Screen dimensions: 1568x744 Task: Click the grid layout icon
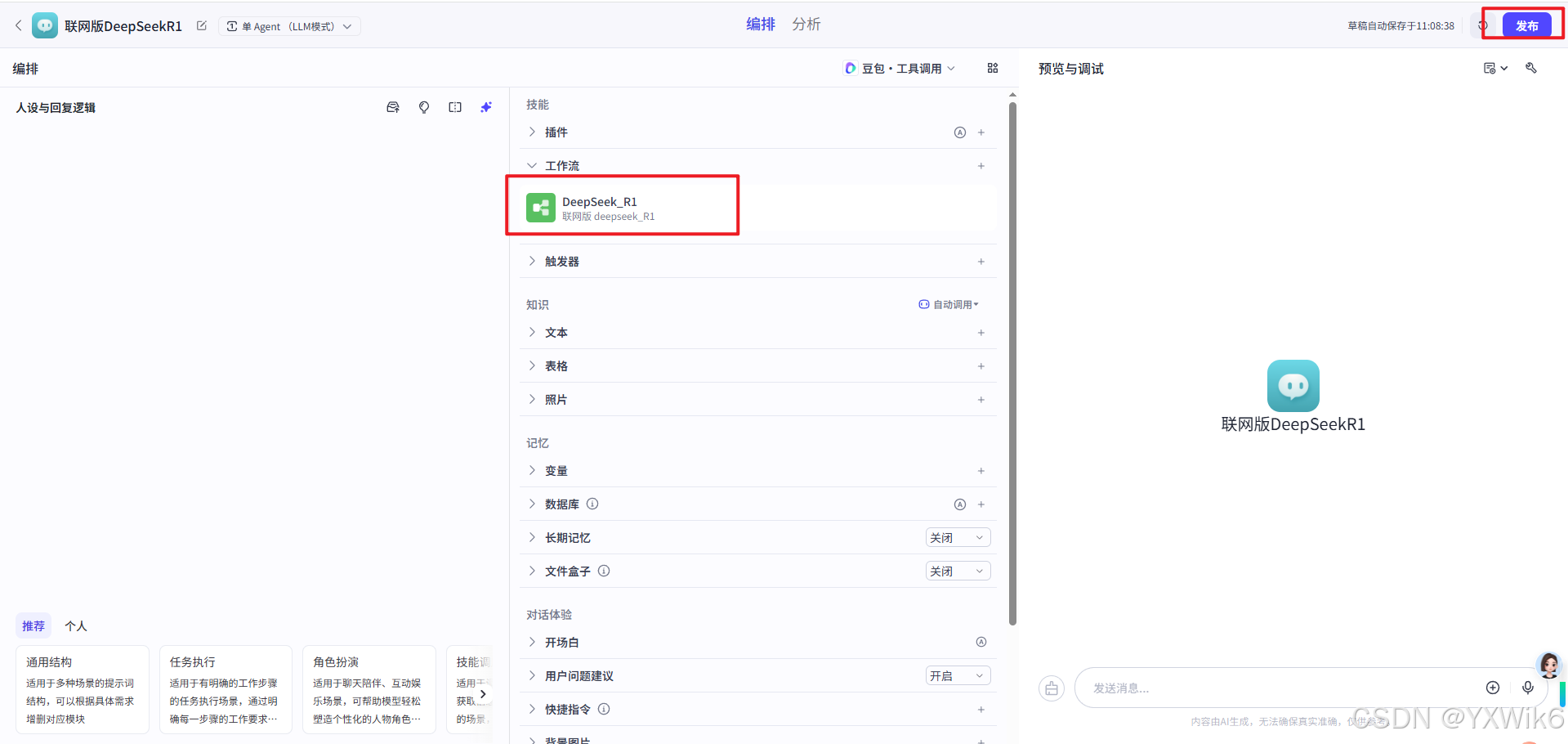pos(993,69)
